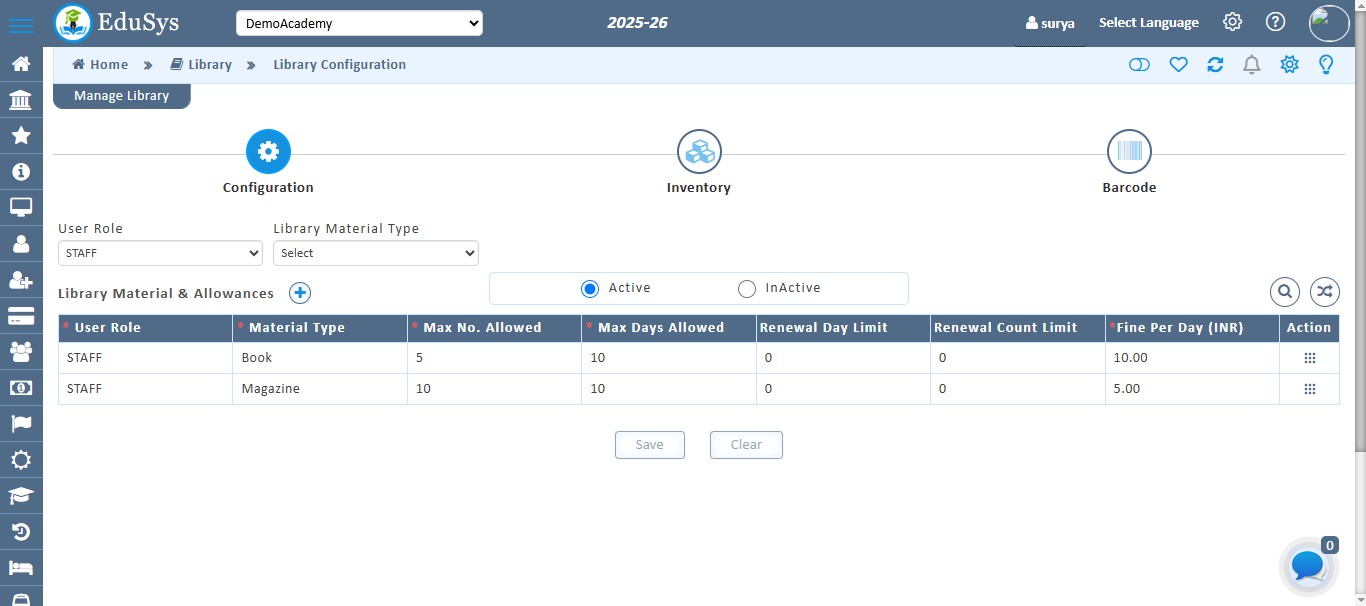Screen dimensions: 1366x606
Task: Open the favorites heart icon
Action: [1178, 64]
